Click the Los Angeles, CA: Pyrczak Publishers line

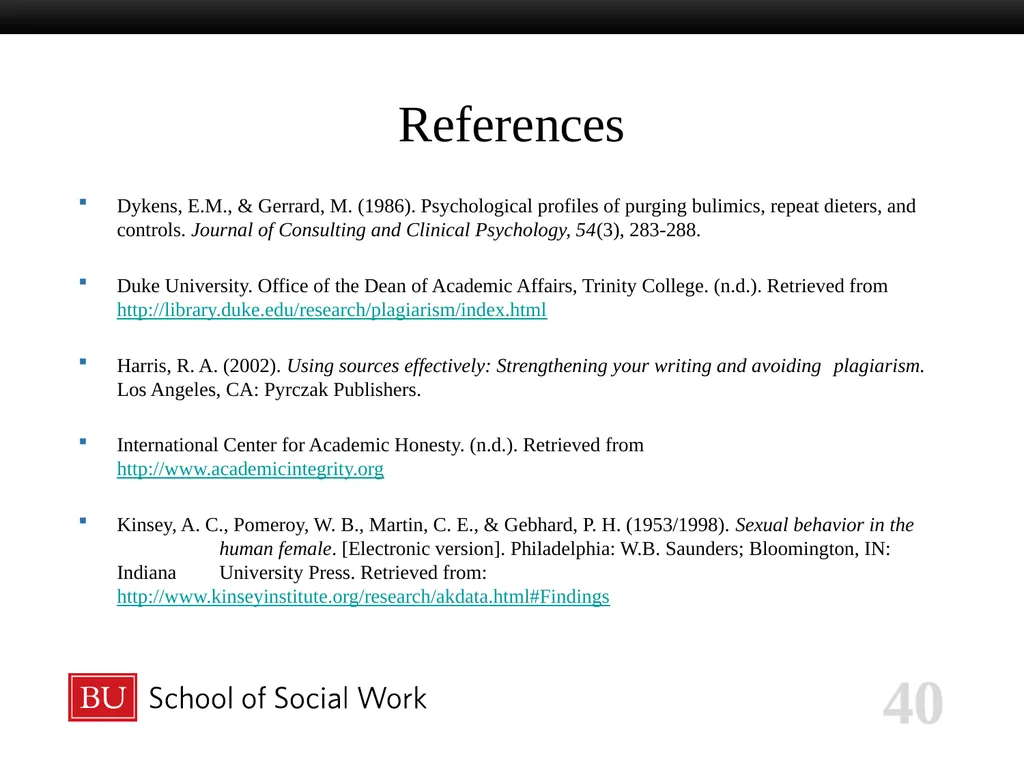tap(269, 390)
